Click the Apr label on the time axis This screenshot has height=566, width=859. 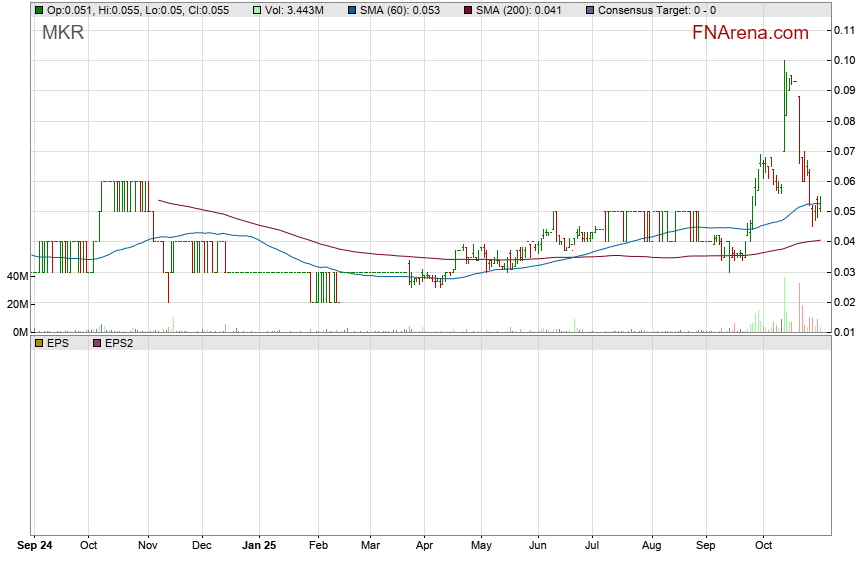click(x=423, y=547)
